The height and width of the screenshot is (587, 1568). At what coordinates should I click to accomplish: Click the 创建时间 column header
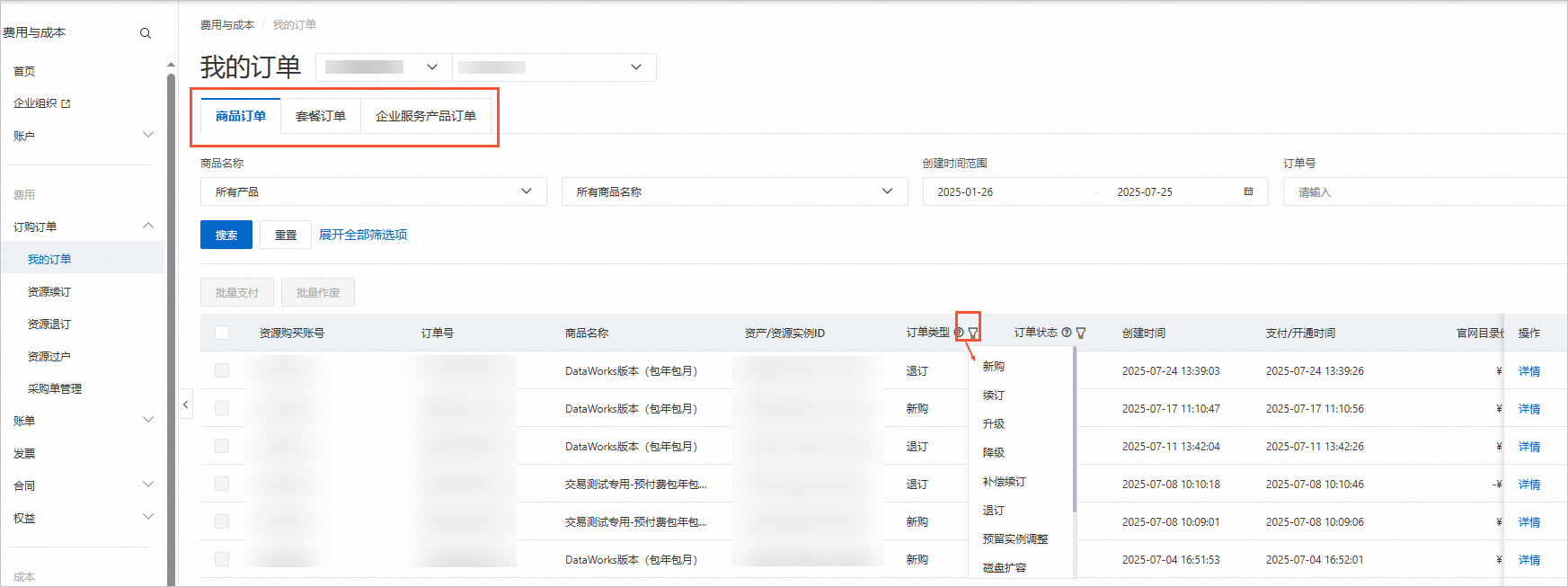click(x=1143, y=334)
